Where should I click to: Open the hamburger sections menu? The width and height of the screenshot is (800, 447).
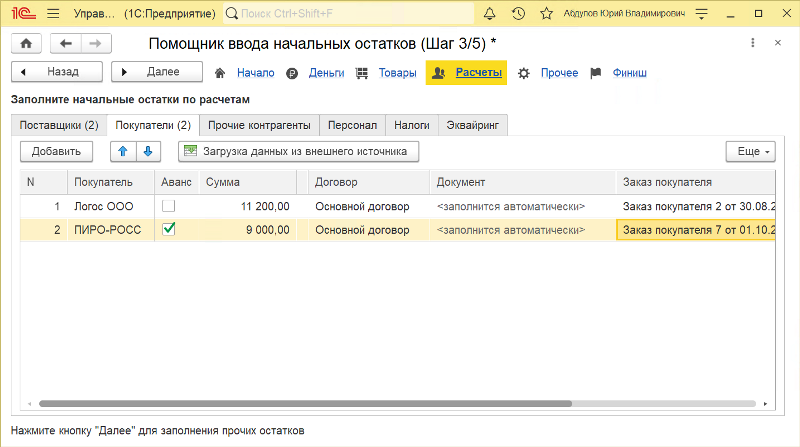(x=53, y=13)
